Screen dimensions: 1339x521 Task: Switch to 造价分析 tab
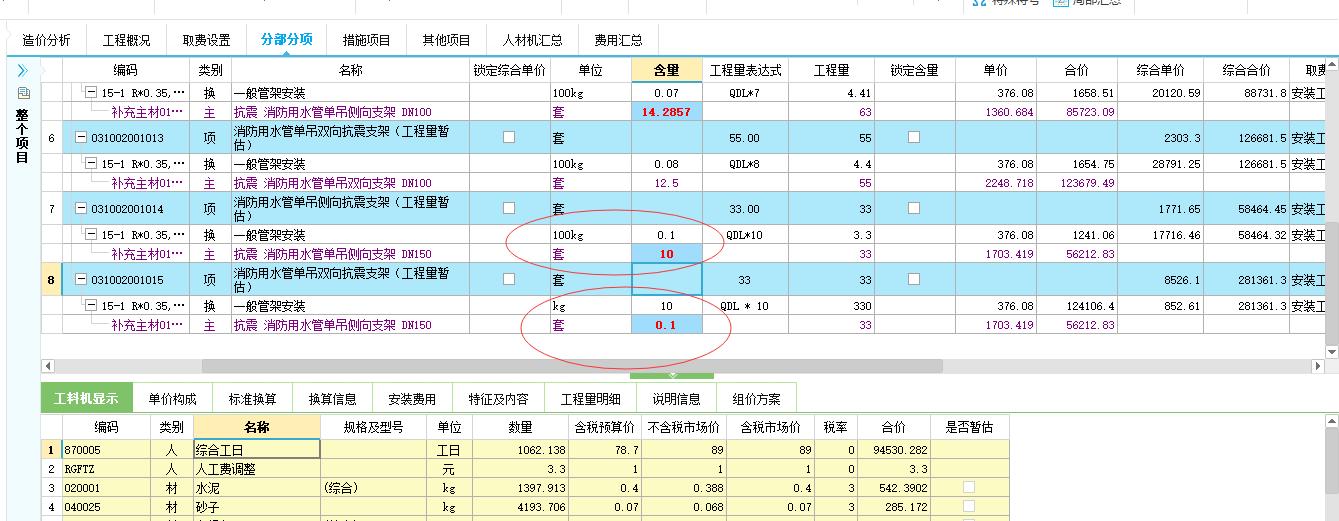(47, 41)
